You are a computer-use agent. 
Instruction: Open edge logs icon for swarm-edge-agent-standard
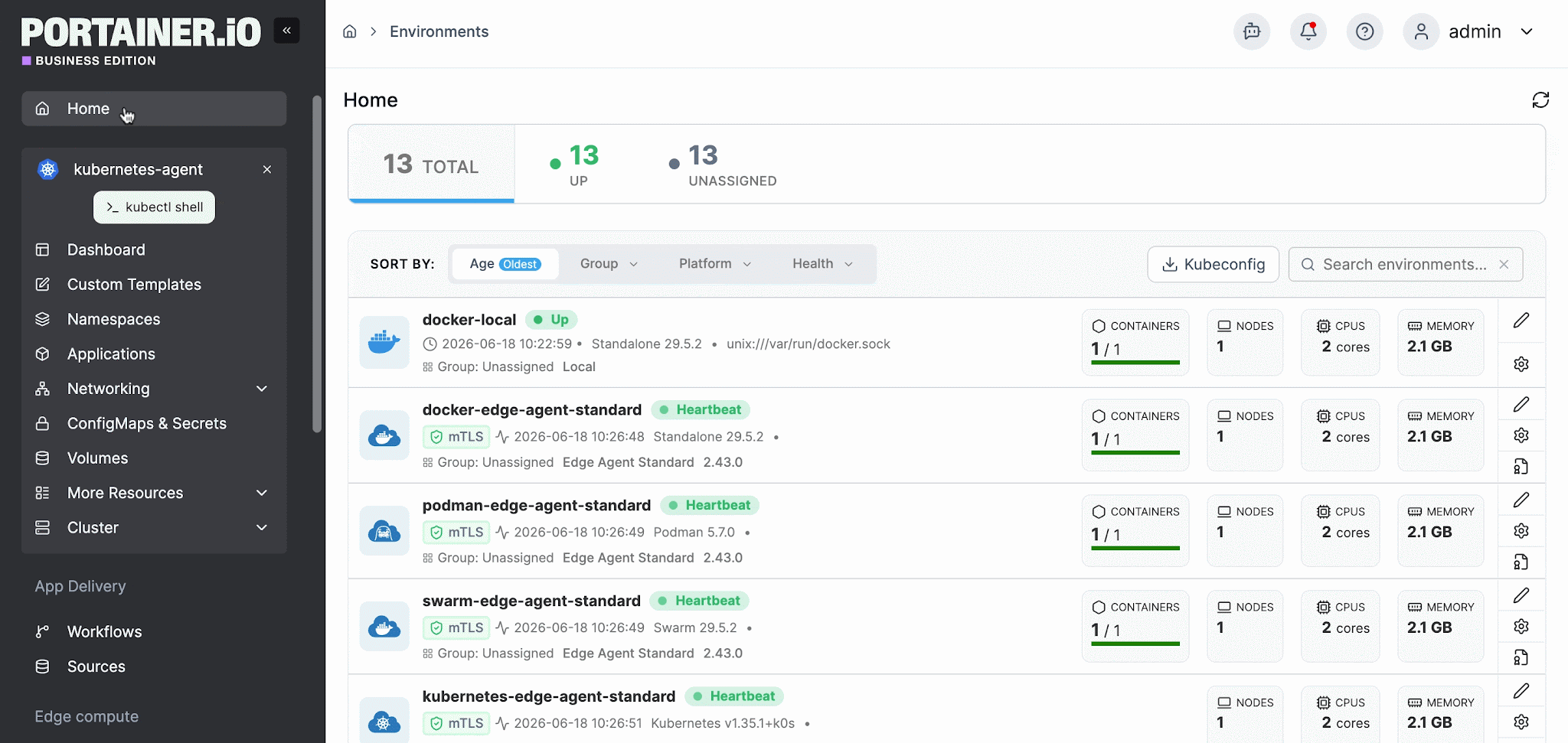1521,657
